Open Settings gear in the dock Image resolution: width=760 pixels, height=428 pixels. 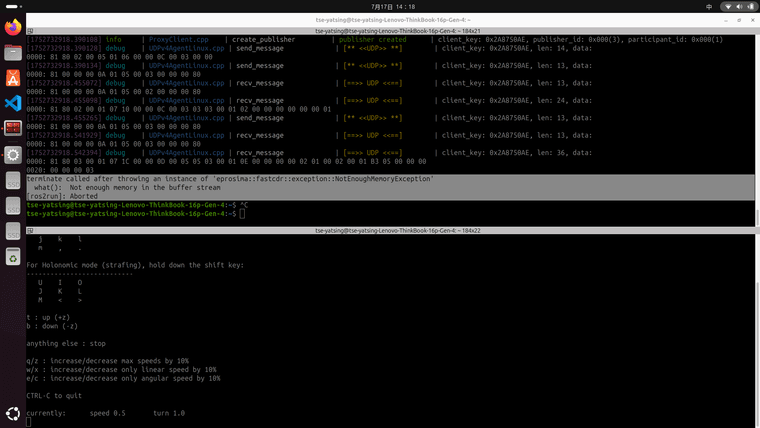click(x=13, y=155)
